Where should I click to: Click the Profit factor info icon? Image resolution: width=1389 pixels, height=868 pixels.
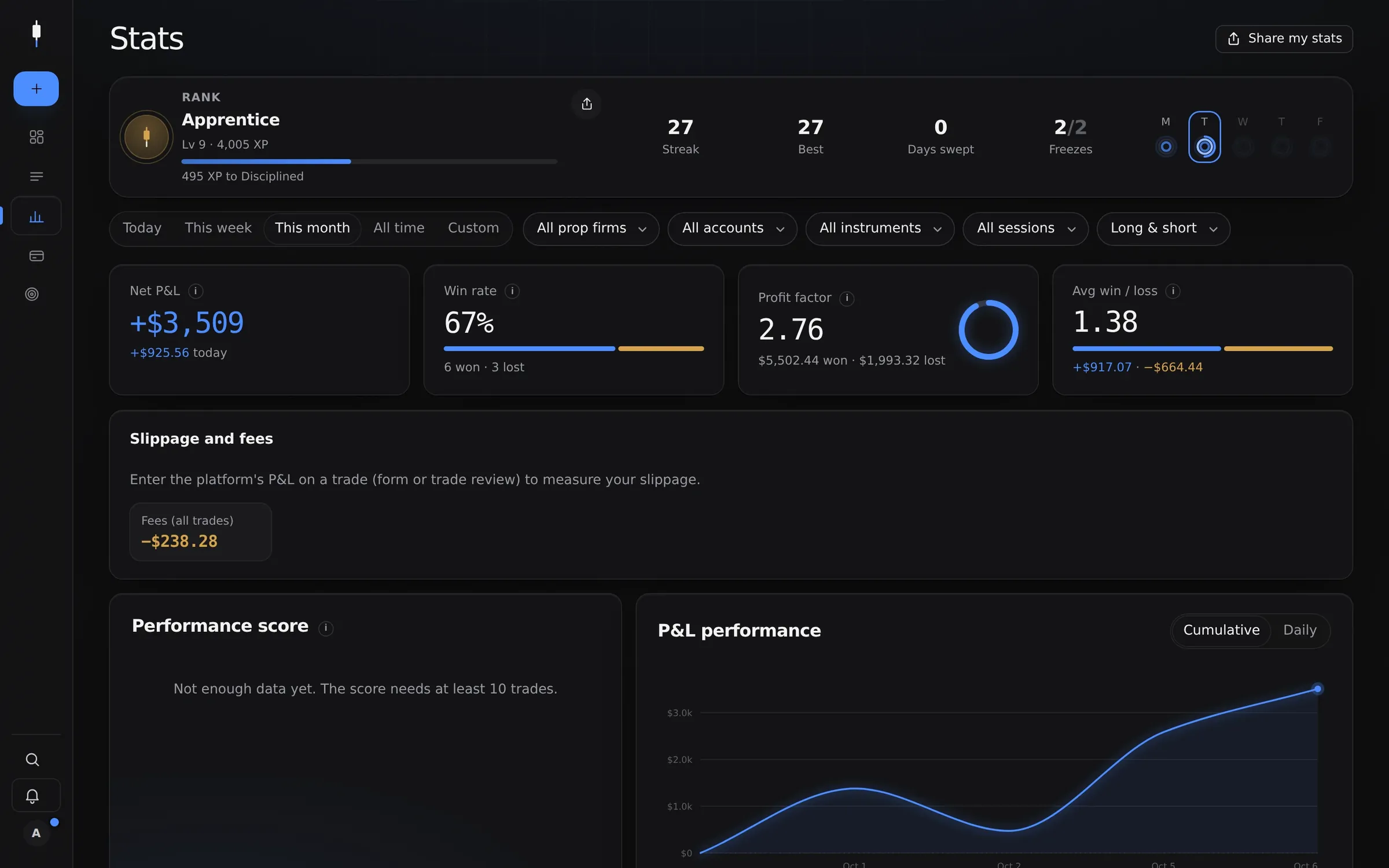[x=847, y=298]
